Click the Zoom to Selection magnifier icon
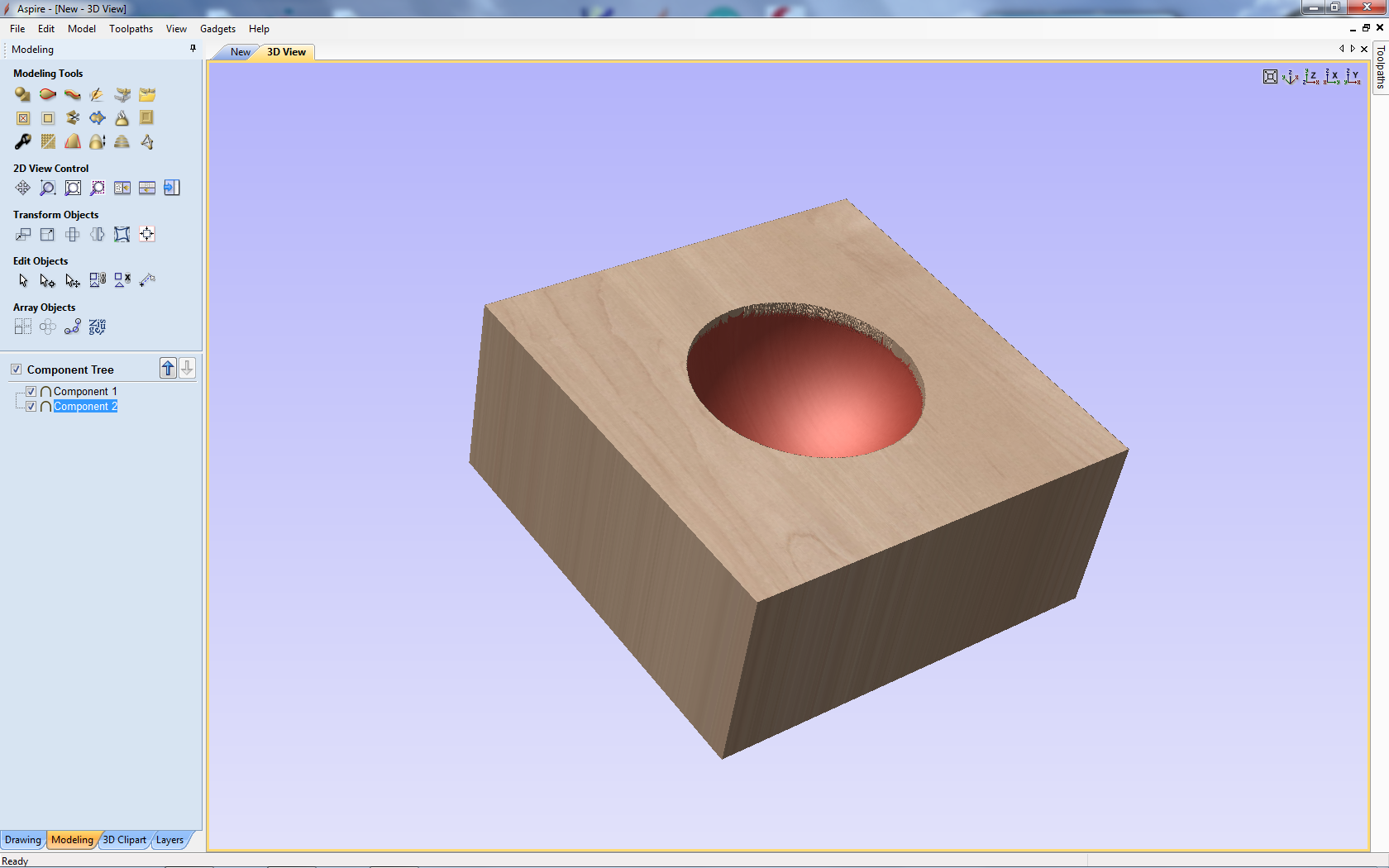 point(97,188)
